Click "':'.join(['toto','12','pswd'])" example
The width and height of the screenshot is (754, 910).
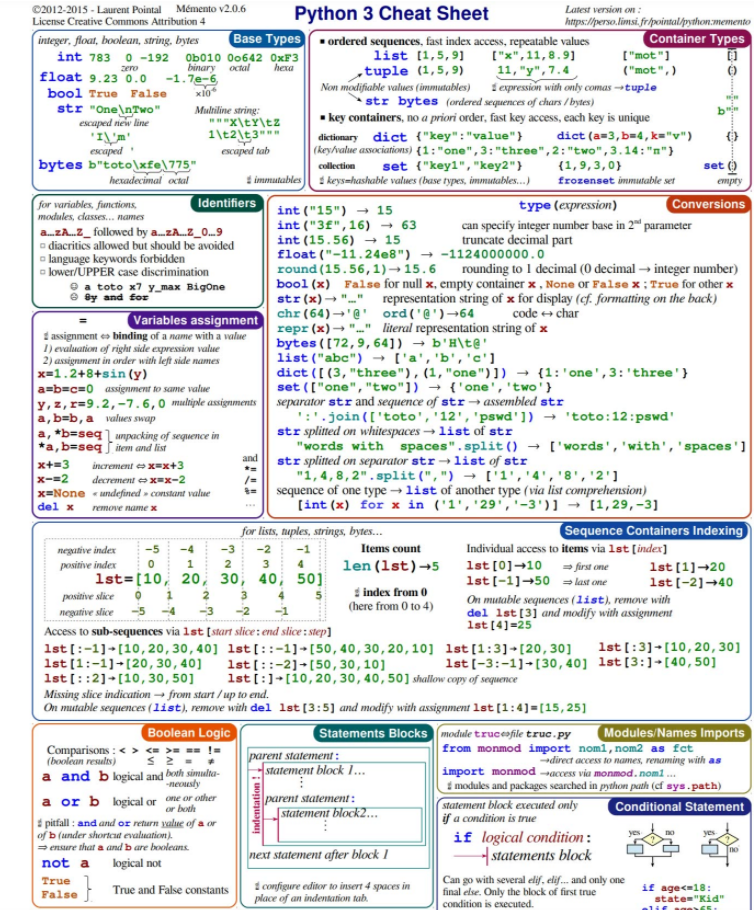485,417
